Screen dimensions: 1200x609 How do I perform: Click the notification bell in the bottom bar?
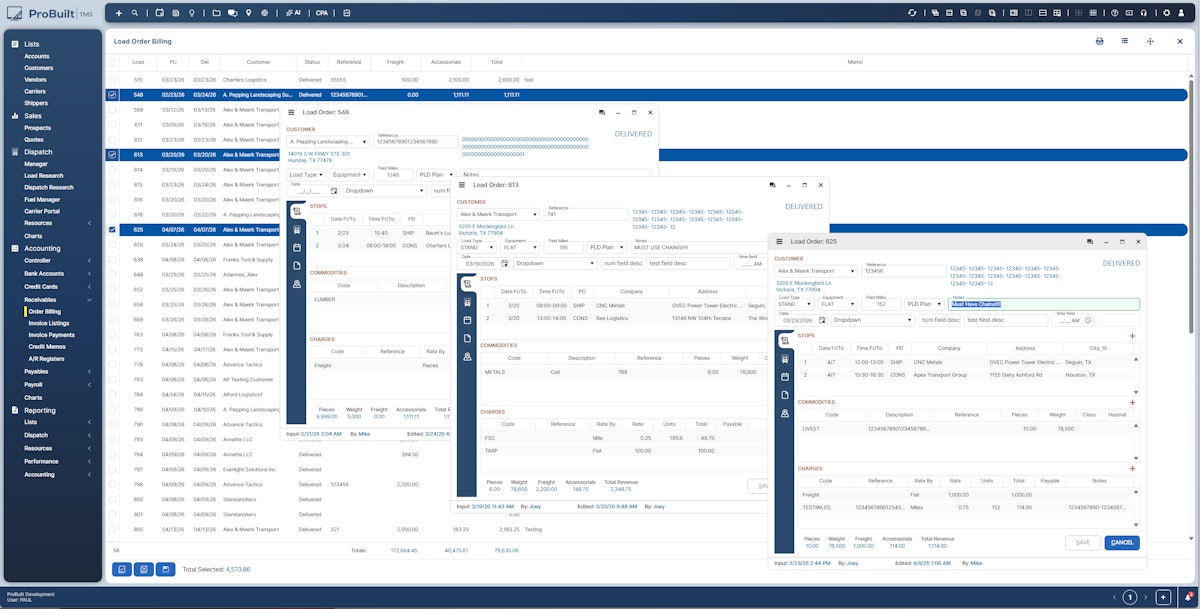(1188, 597)
